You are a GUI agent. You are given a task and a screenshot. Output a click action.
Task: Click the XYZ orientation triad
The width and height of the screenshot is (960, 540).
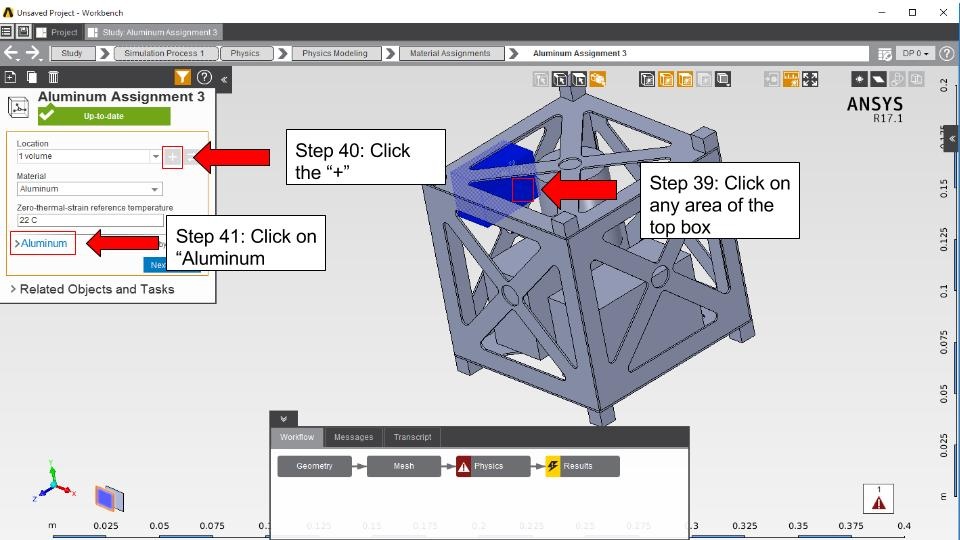[53, 481]
